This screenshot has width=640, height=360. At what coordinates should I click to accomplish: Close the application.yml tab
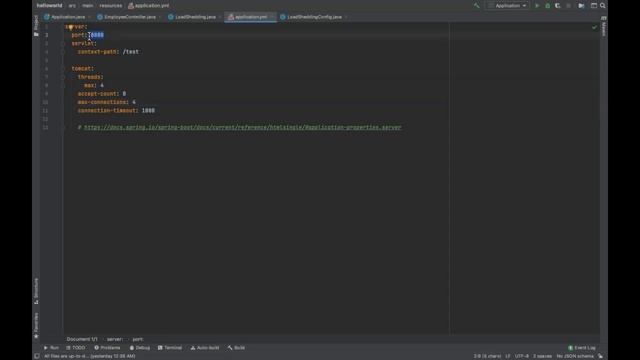[x=272, y=17]
